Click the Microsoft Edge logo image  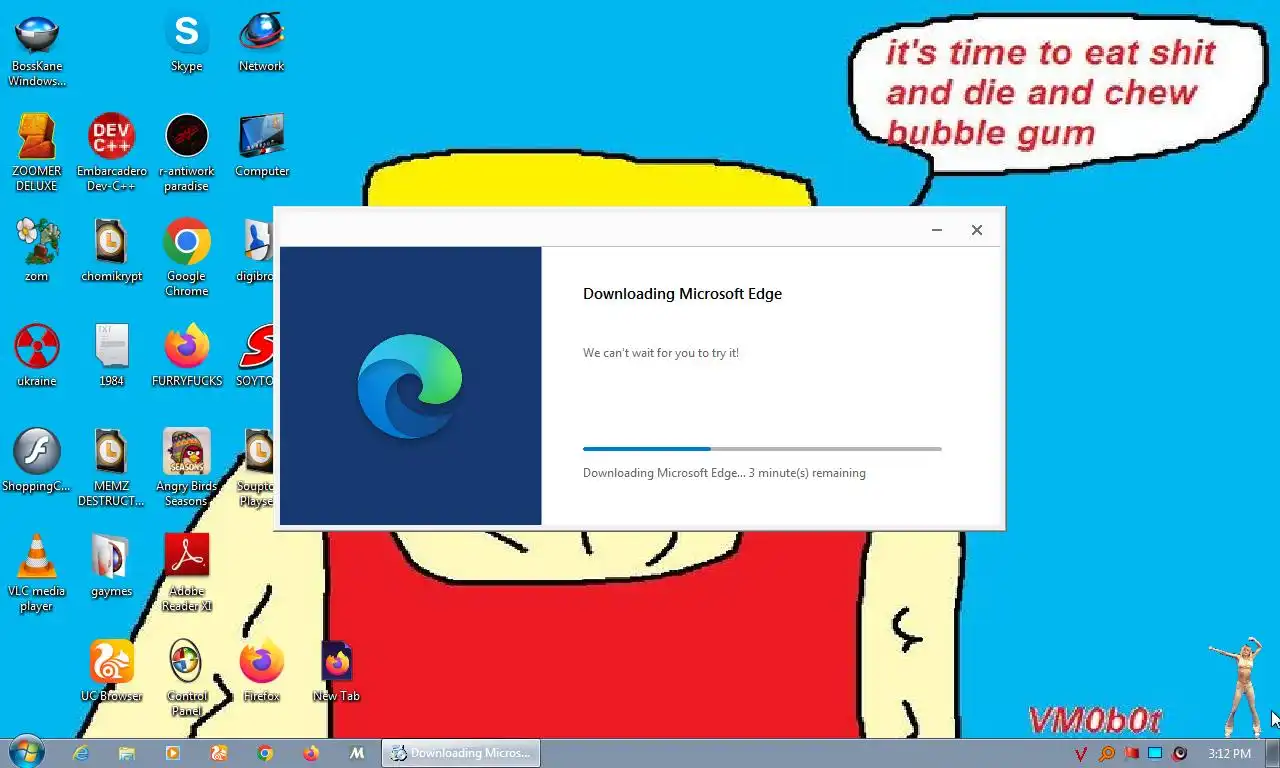point(410,386)
